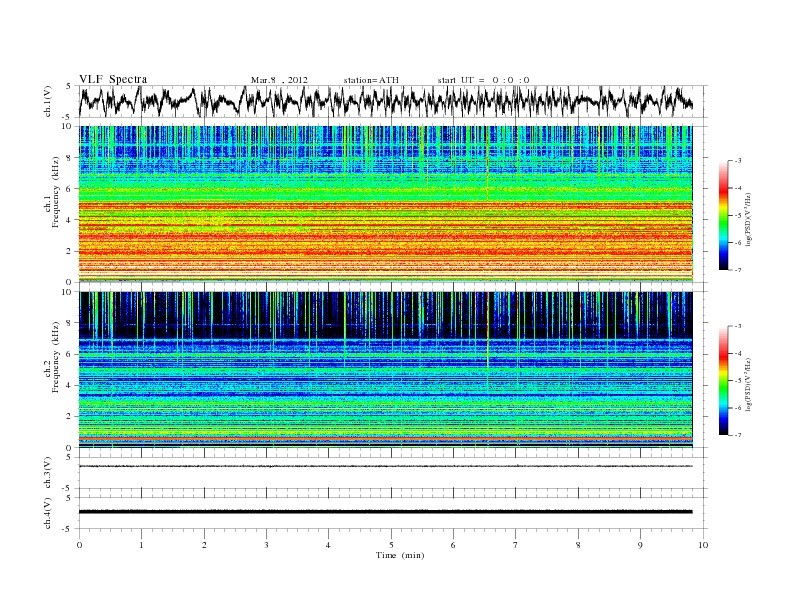The height and width of the screenshot is (612, 792).
Task: Click the "VLF Spectra" title text
Action: pyautogui.click(x=113, y=79)
